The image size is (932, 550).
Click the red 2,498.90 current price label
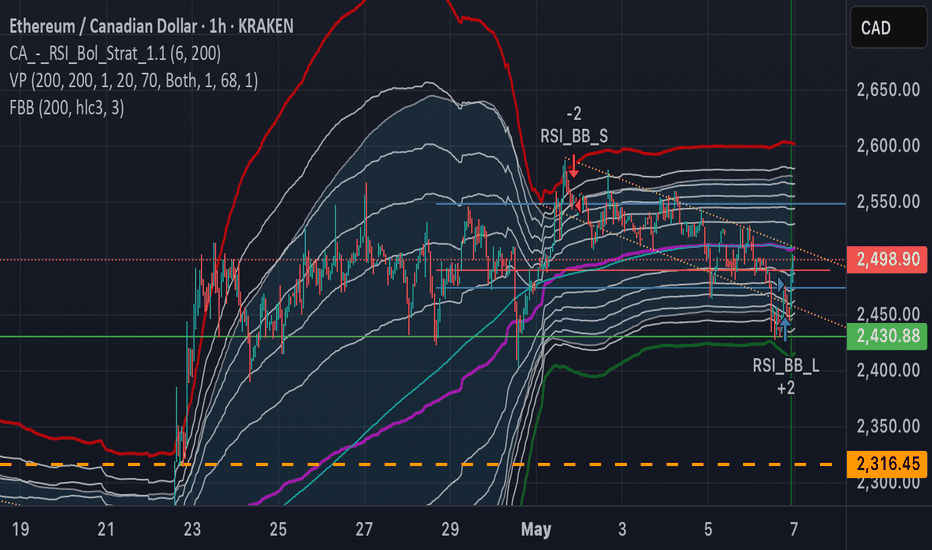tap(887, 259)
